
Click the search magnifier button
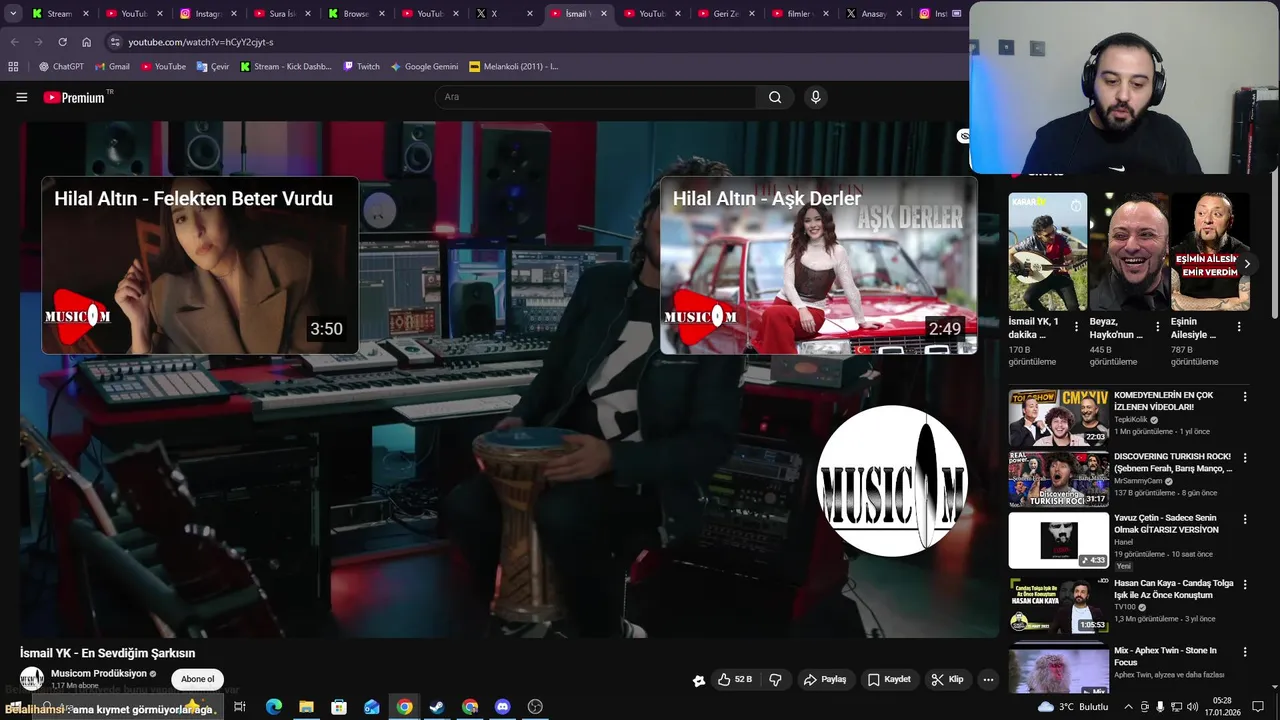tap(775, 97)
